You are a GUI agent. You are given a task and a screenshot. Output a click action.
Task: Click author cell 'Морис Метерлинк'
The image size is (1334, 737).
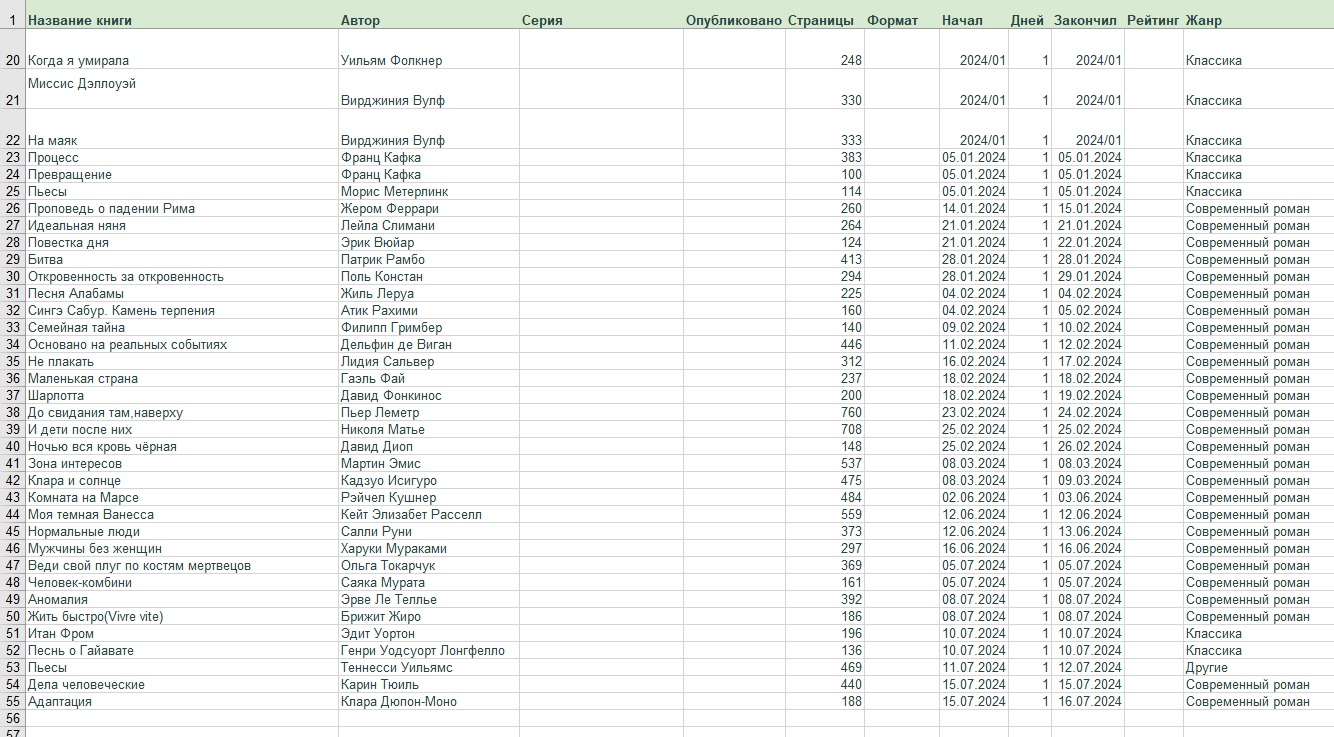(x=428, y=191)
